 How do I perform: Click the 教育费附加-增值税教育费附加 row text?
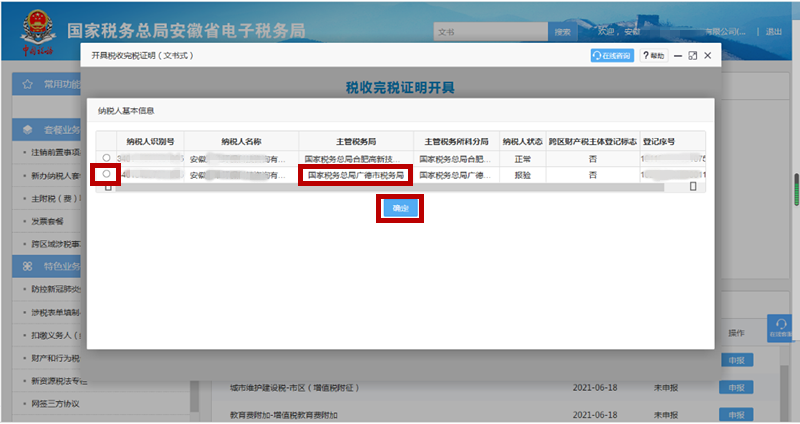(283, 415)
